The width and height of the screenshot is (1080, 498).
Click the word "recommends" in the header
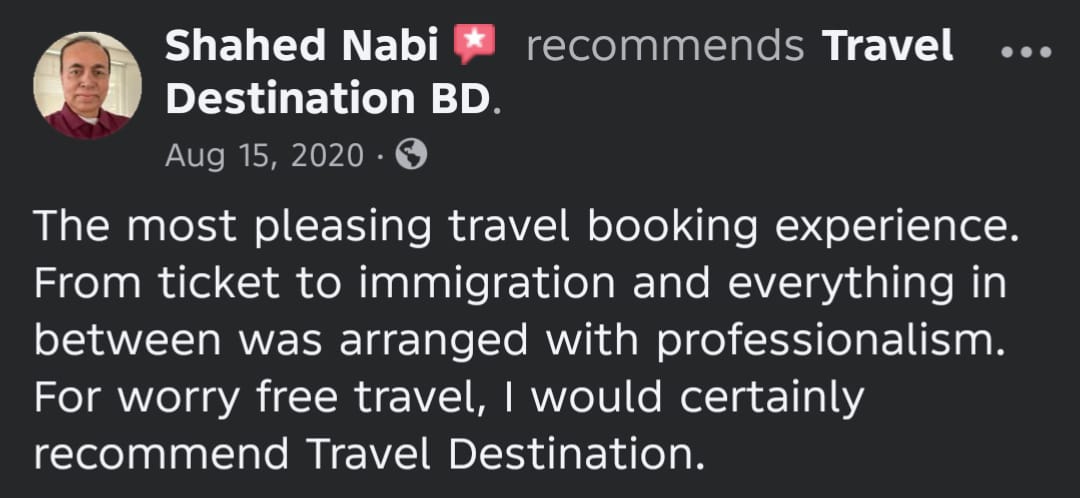click(x=665, y=46)
